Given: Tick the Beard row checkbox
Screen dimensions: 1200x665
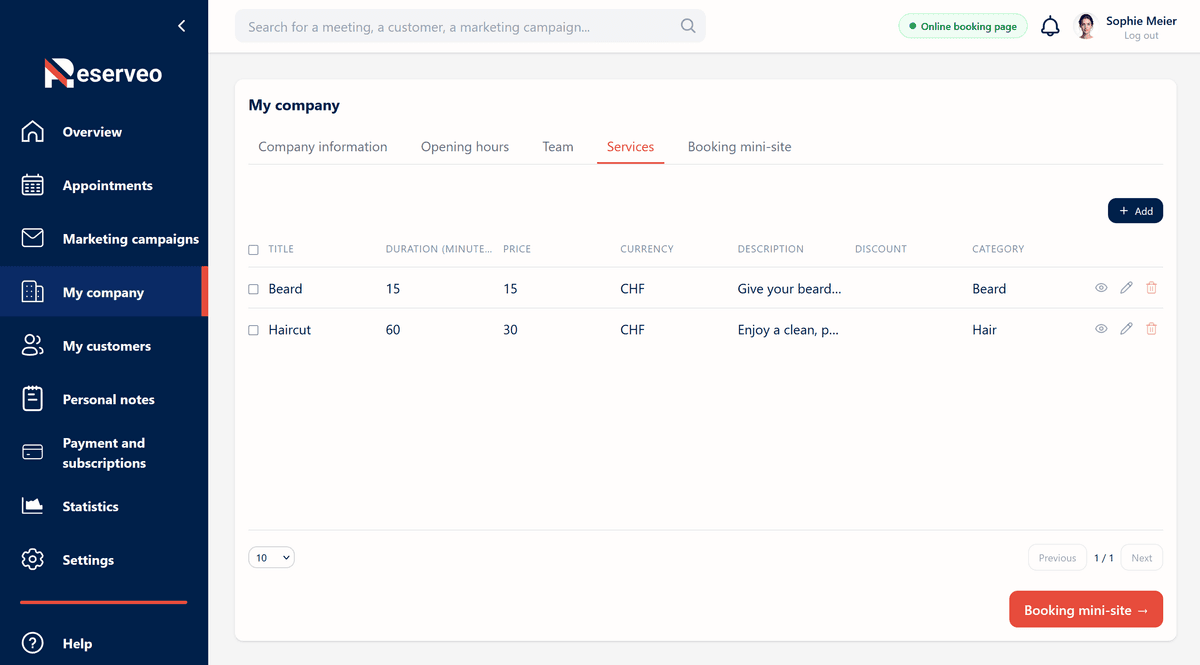Looking at the screenshot, I should (253, 289).
